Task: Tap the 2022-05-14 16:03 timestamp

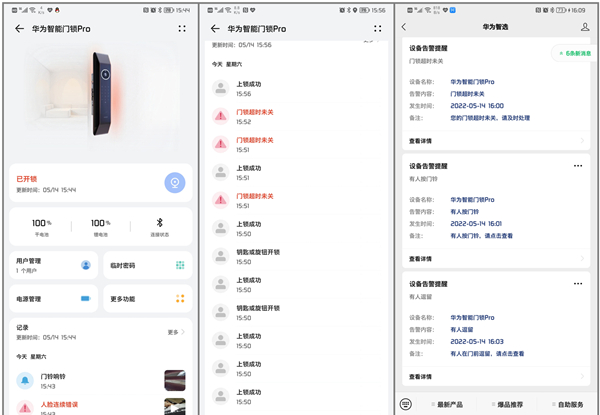Action: [477, 341]
